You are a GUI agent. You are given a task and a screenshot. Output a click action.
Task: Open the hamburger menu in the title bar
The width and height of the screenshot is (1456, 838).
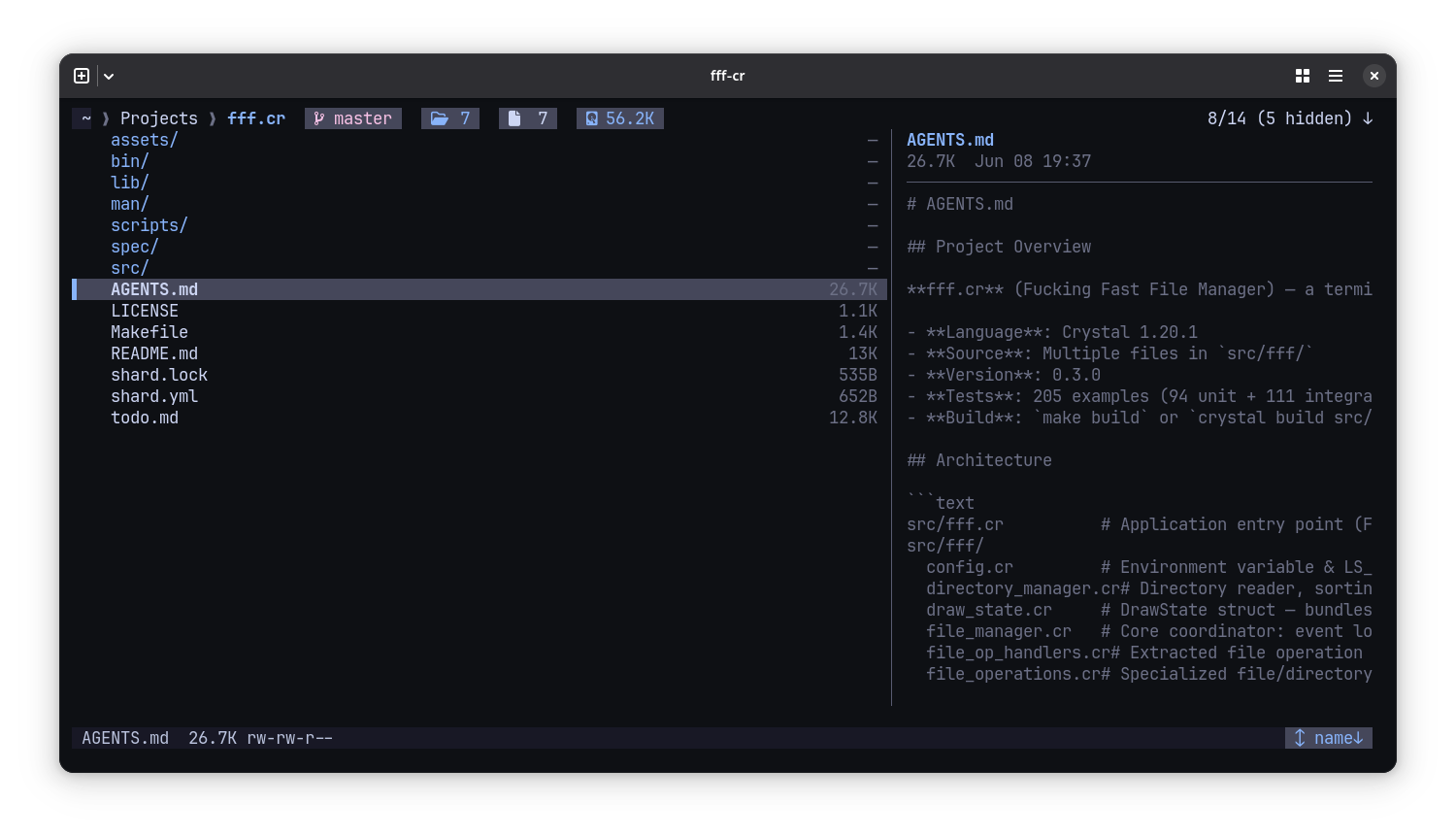click(x=1336, y=76)
